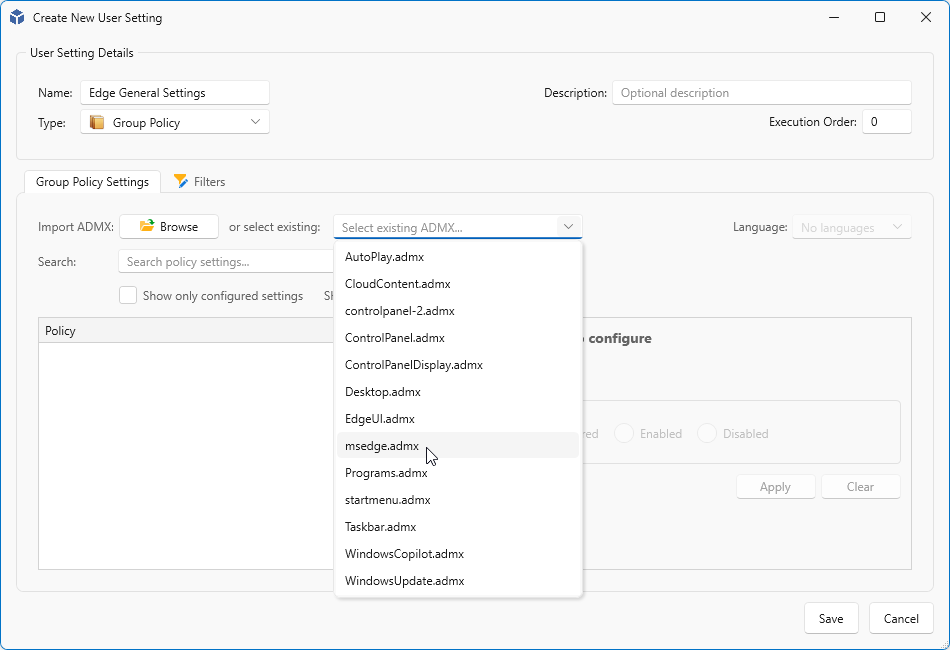Choose msedge.admx from the list
Image resolution: width=950 pixels, height=650 pixels.
(x=382, y=446)
